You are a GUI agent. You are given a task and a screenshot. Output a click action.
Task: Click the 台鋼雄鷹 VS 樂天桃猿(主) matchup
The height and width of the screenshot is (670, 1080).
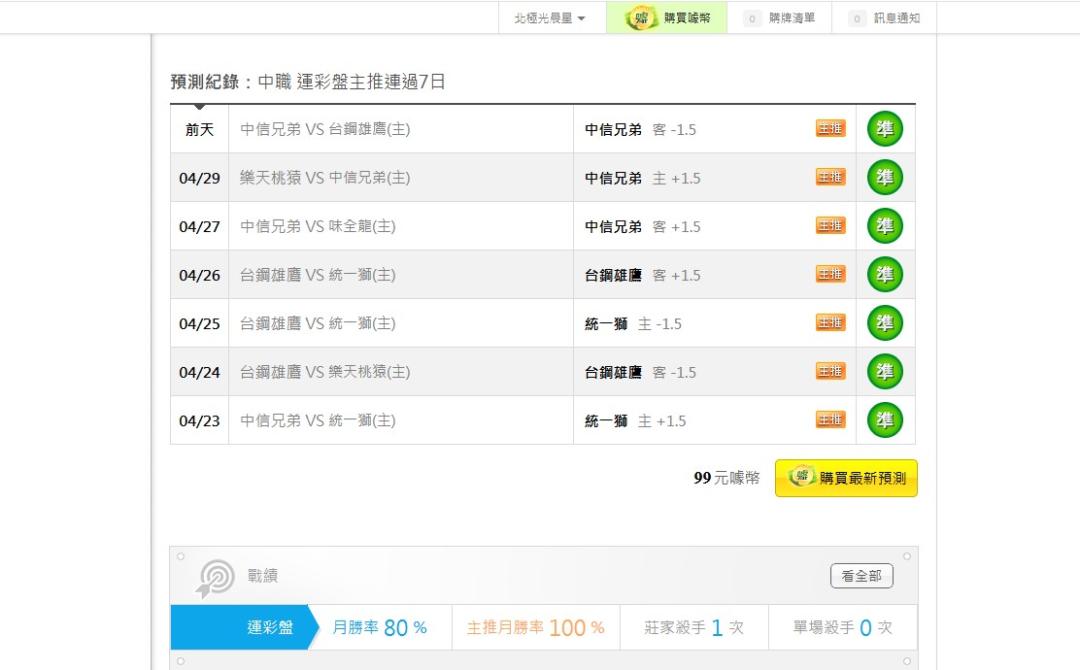pos(325,372)
